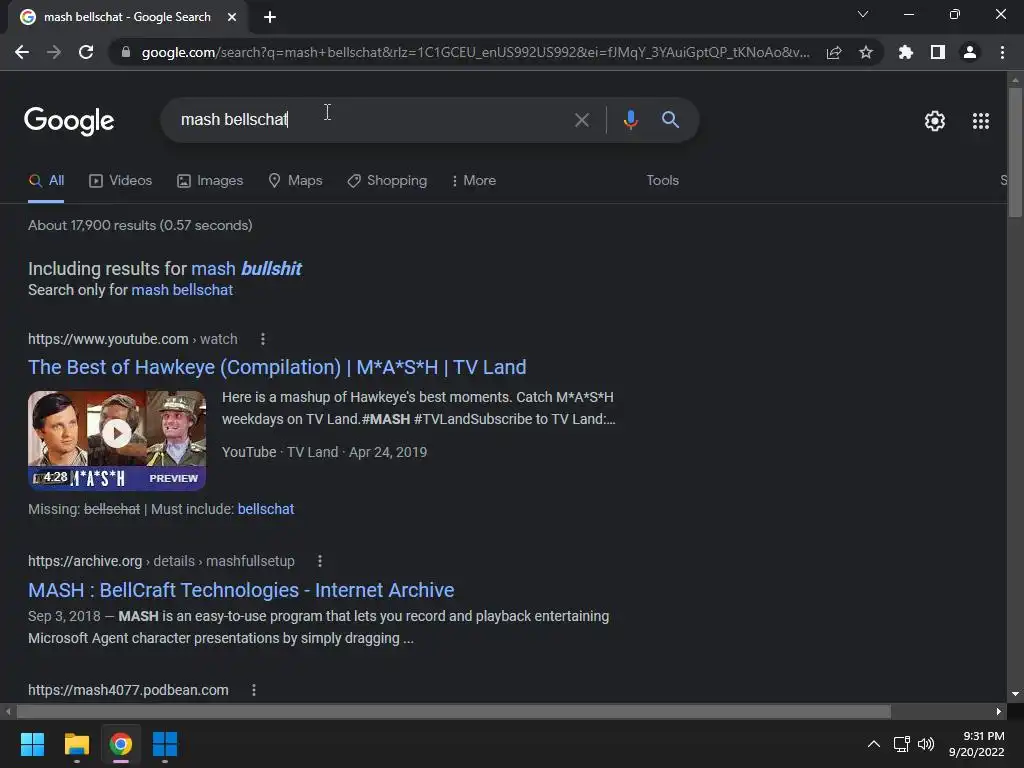Screen dimensions: 1024x768
Task: Start voice search microphone
Action: pyautogui.click(x=631, y=120)
